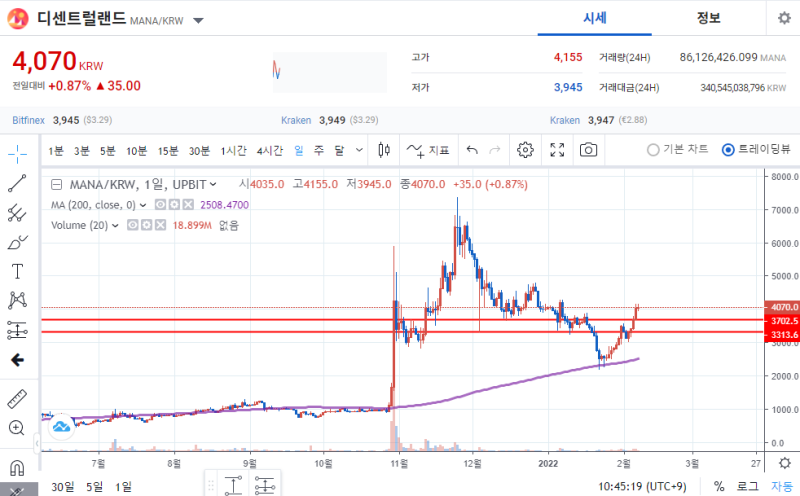
Task: Open Volume indicator settings
Action: tap(146, 225)
